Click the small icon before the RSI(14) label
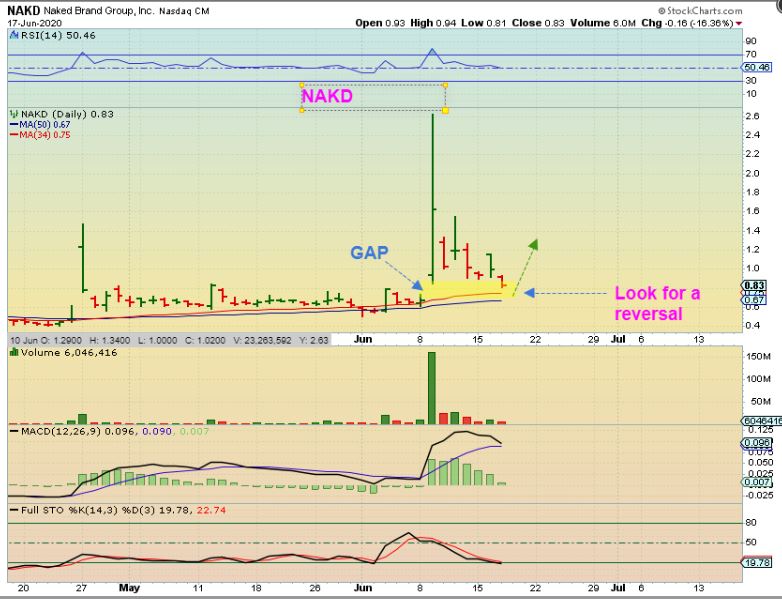 pyautogui.click(x=14, y=35)
